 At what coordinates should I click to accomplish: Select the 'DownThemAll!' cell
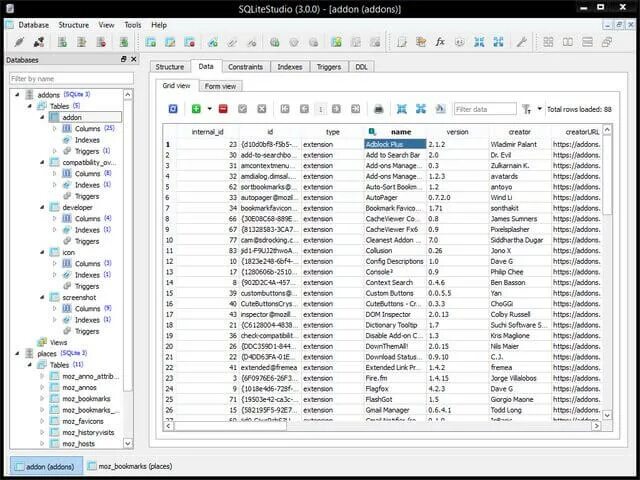pyautogui.click(x=395, y=346)
